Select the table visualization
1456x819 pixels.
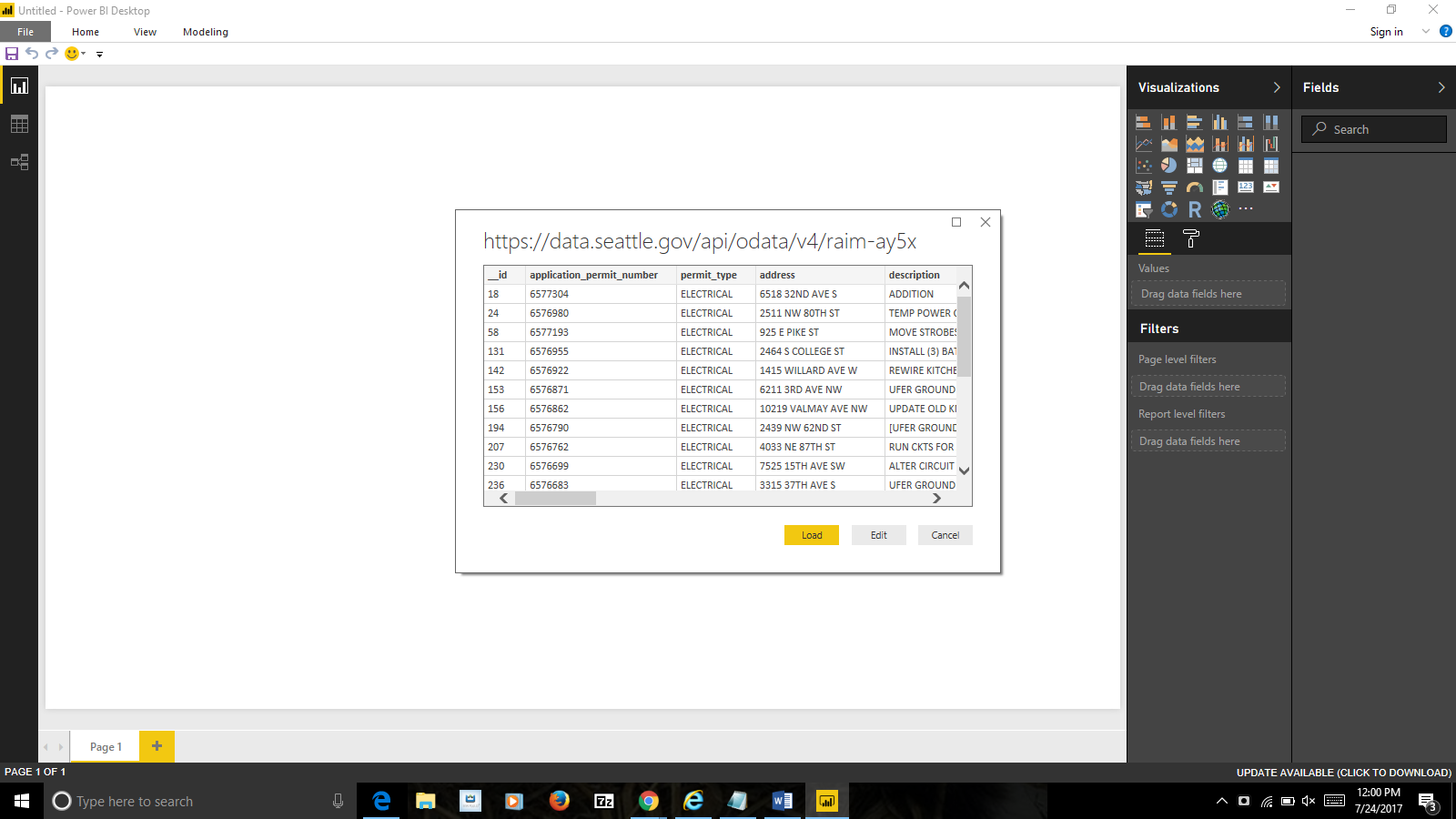point(1246,166)
